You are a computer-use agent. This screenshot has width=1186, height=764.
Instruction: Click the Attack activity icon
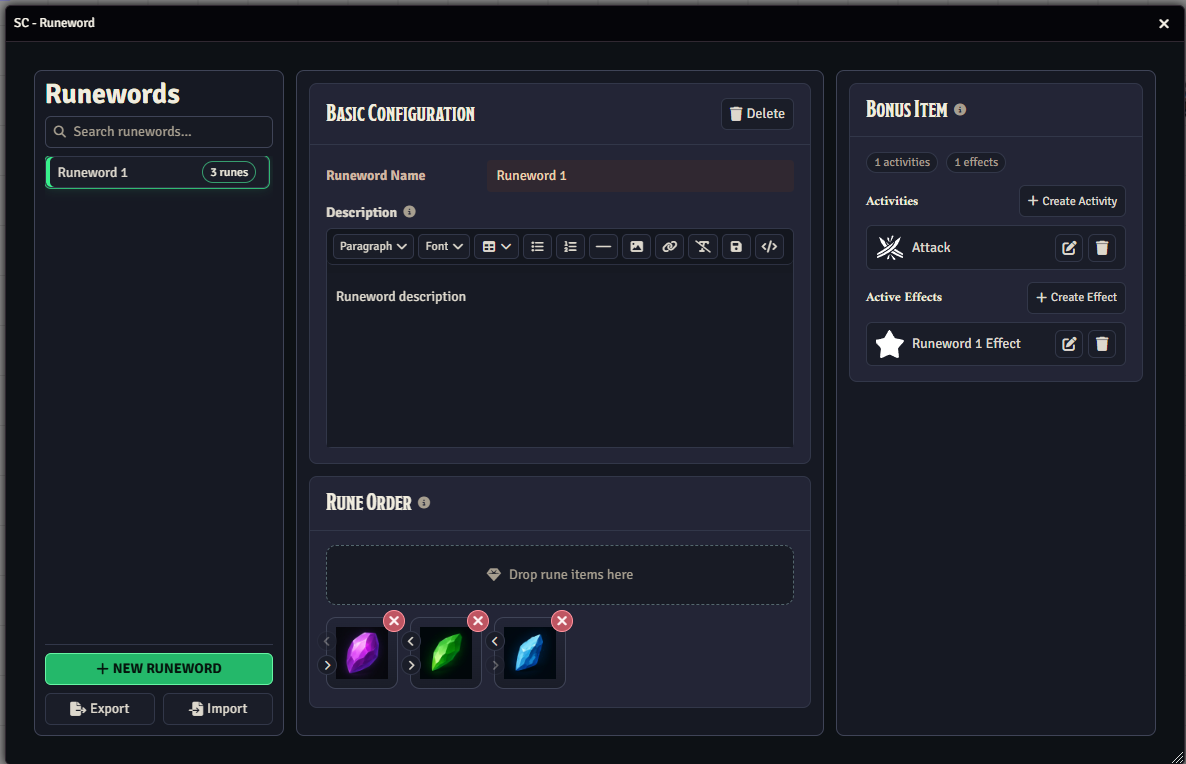tap(890, 248)
